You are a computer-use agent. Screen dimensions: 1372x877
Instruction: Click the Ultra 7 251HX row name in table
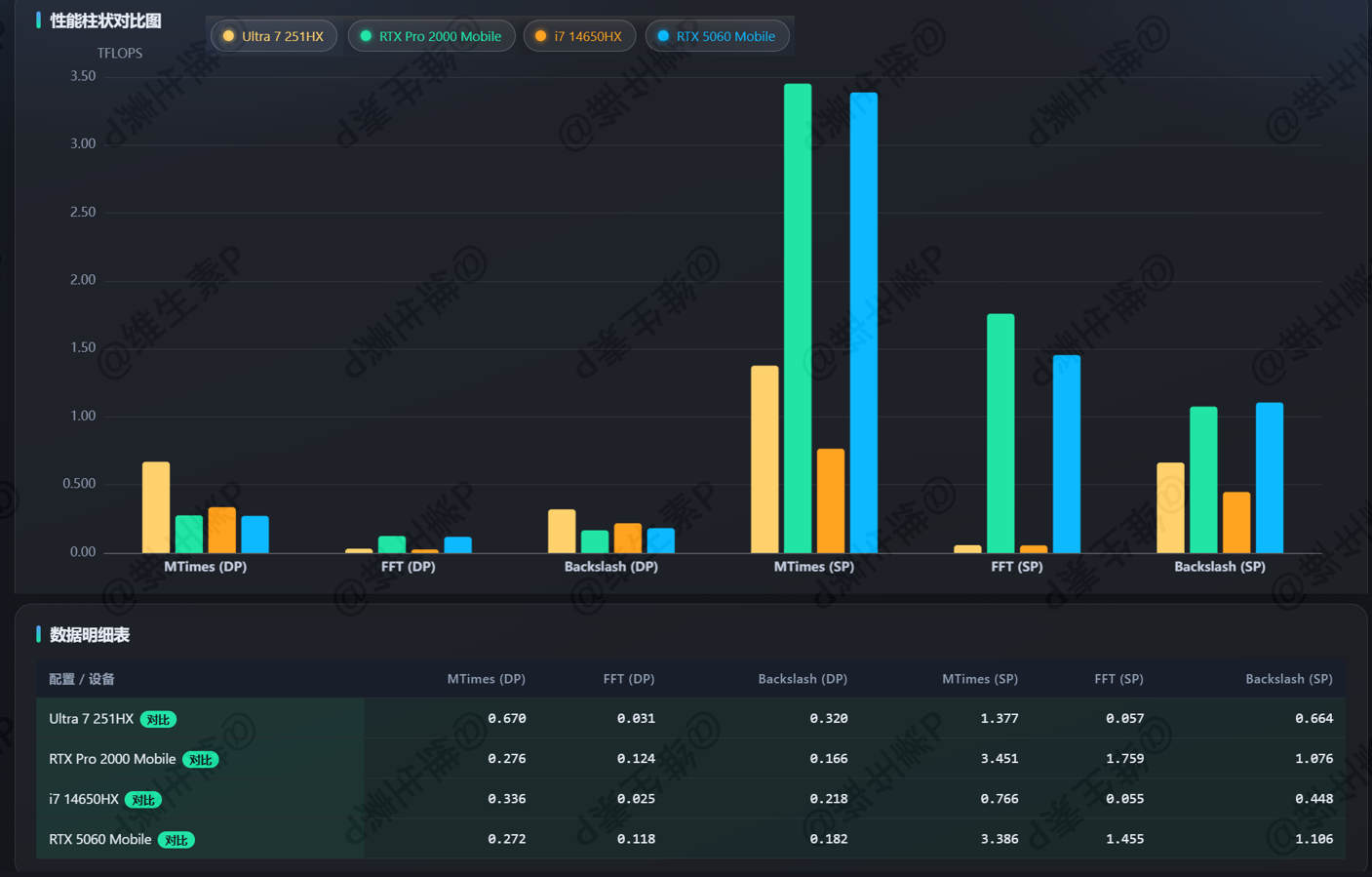92,719
